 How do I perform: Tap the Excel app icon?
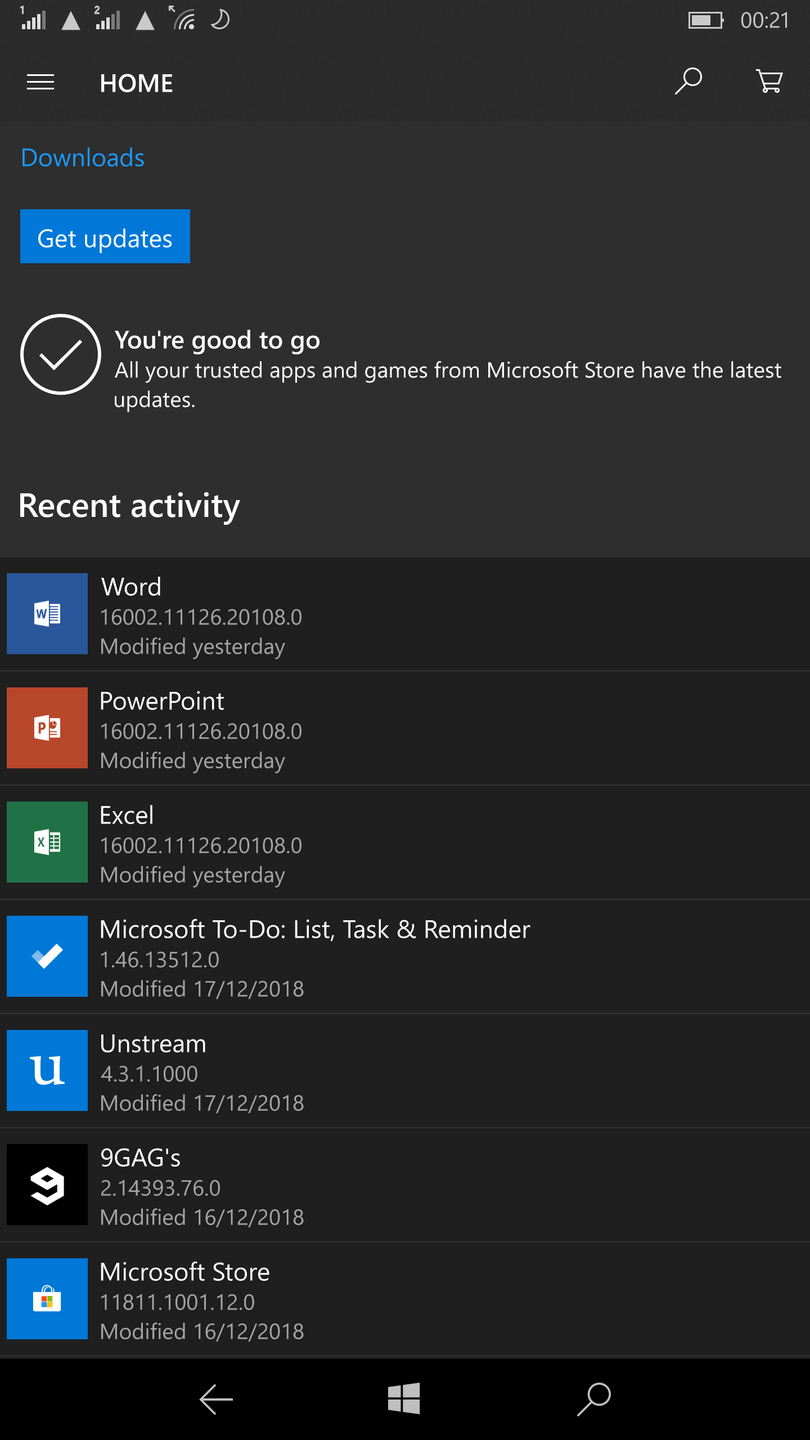click(x=47, y=842)
